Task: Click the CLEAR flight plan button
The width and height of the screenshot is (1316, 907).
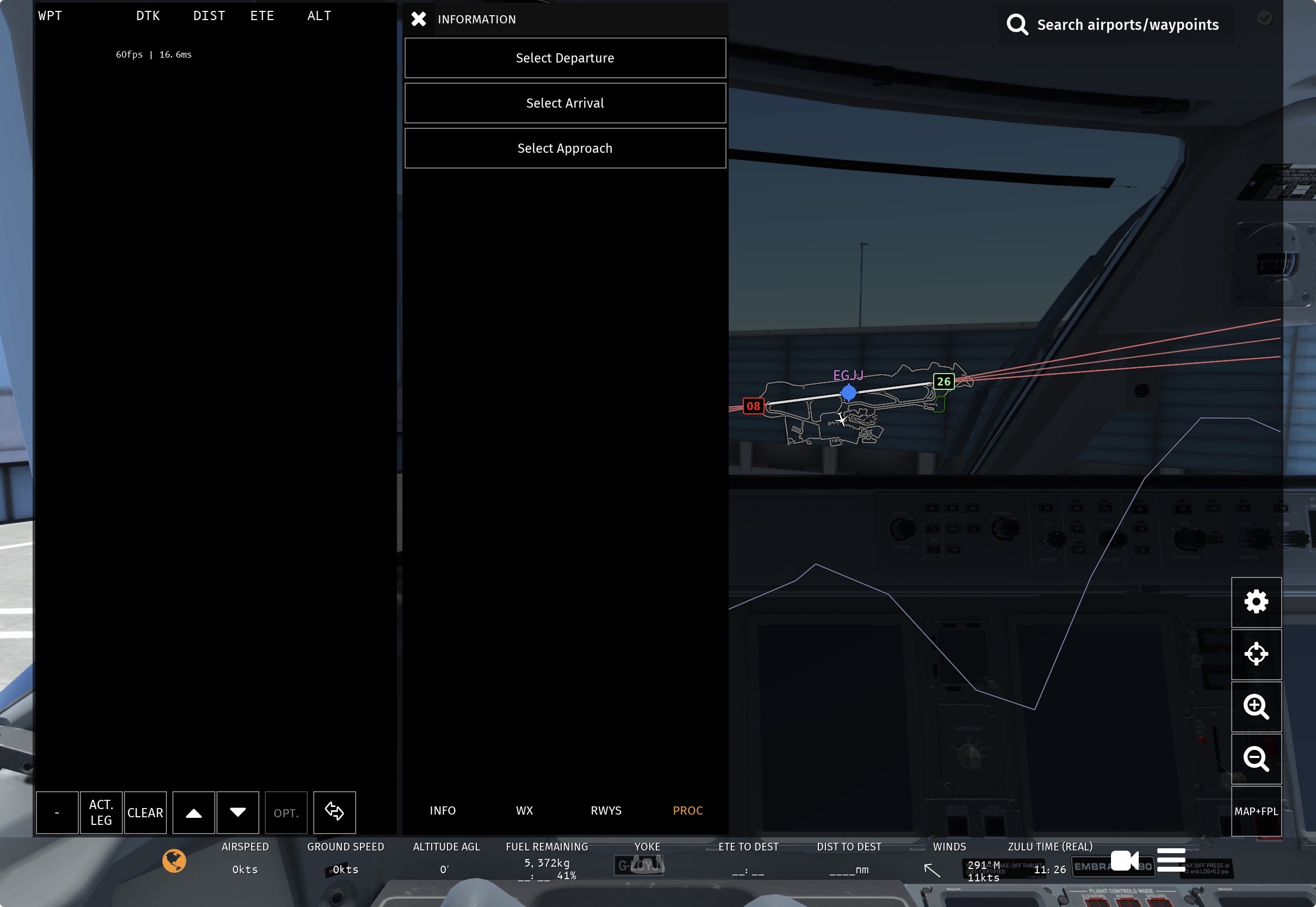Action: click(145, 812)
